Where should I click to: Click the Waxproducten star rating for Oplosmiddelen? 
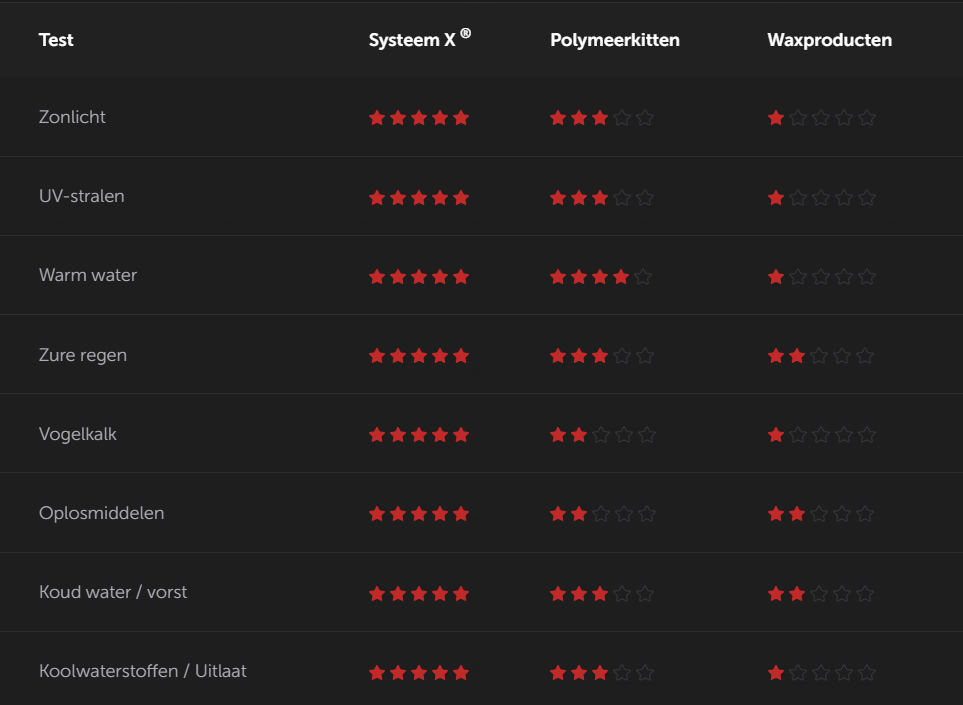coord(820,514)
